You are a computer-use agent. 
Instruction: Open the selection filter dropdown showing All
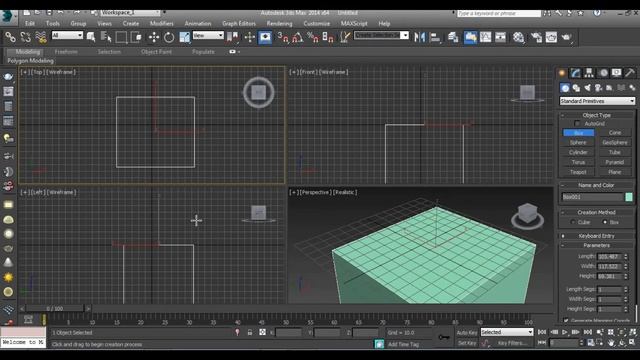(67, 36)
